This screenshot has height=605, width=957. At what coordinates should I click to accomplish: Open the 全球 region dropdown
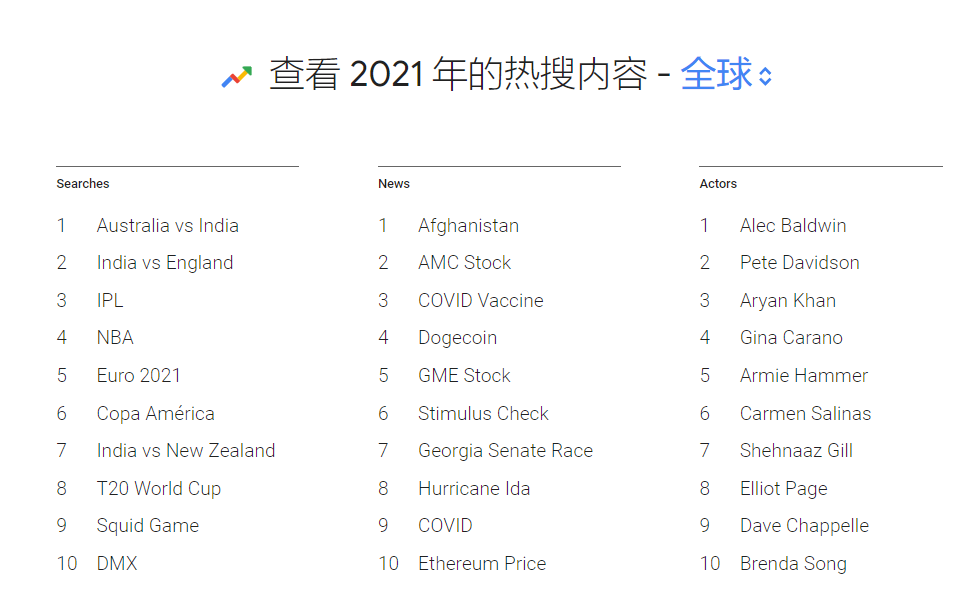715,75
